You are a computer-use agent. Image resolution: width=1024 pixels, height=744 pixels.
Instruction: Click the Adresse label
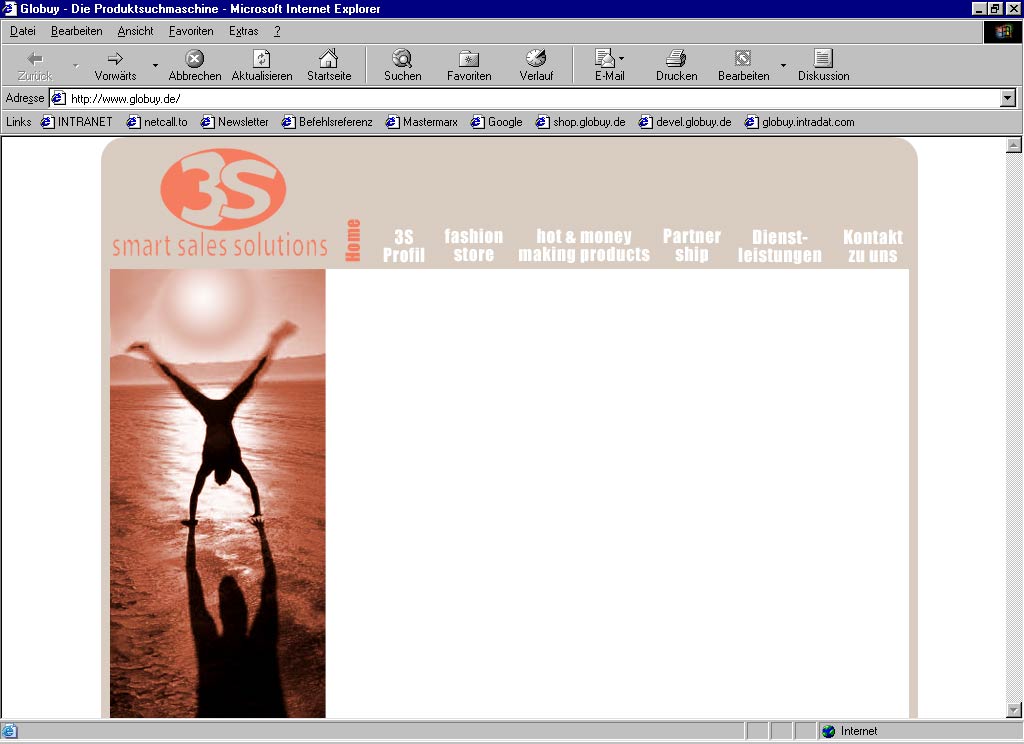point(25,99)
